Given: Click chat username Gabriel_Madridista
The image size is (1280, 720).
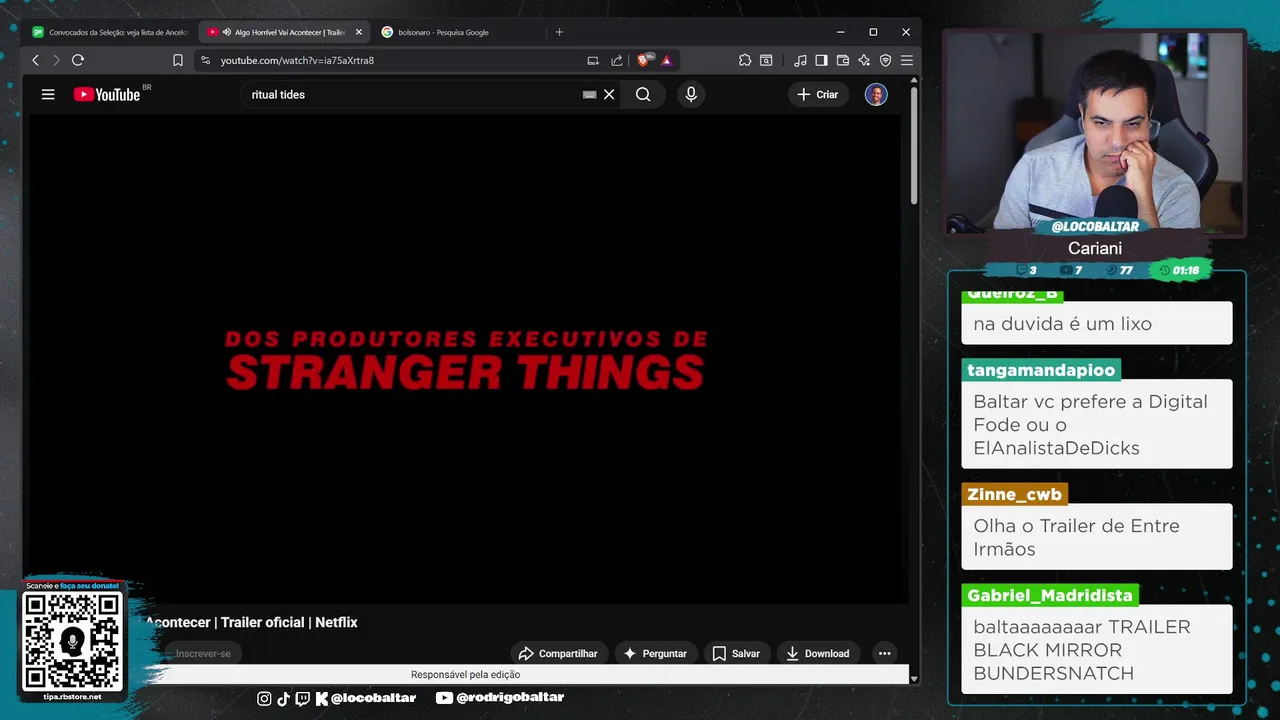Looking at the screenshot, I should click(1050, 595).
